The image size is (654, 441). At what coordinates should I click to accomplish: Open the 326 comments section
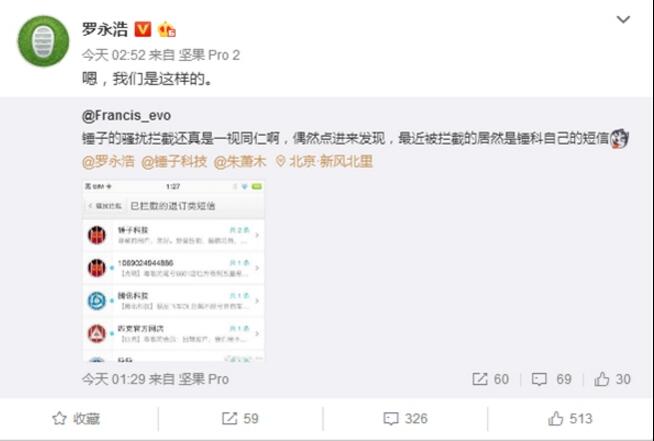click(405, 418)
